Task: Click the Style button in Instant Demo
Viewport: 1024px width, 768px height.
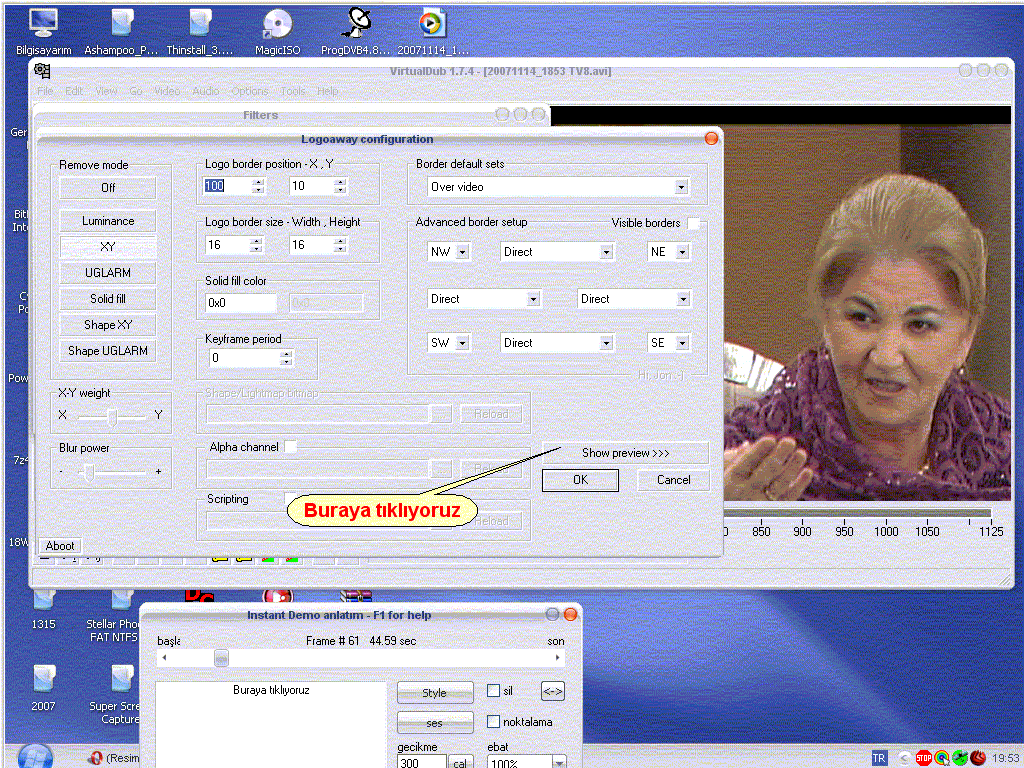Action: click(435, 692)
